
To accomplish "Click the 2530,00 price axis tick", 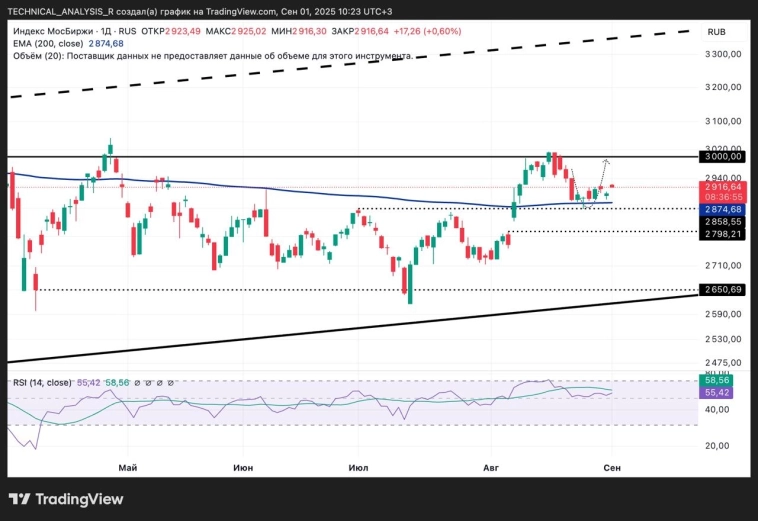I will 723,339.
